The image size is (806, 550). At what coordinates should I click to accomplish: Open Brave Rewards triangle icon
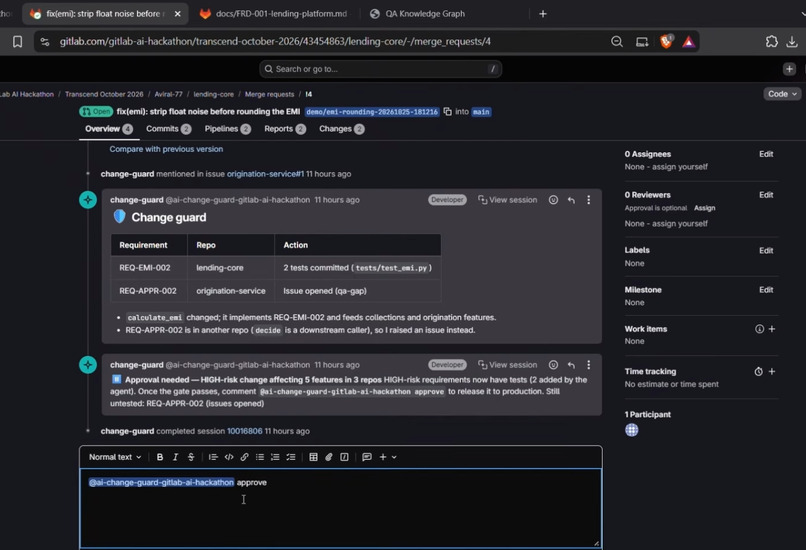click(x=689, y=42)
